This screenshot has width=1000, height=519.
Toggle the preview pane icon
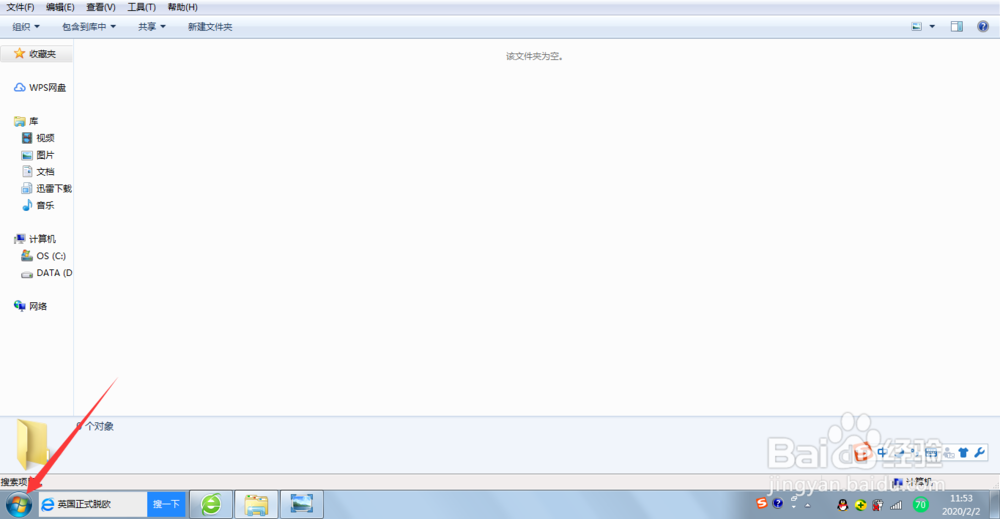957,26
